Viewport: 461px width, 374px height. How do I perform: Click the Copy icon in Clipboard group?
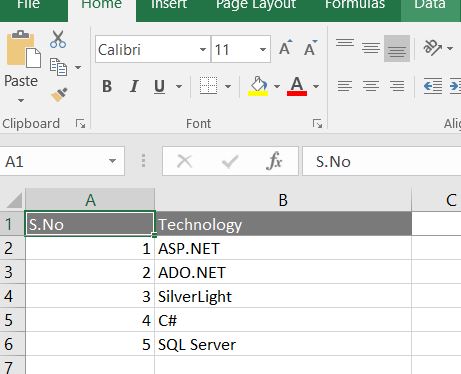pyautogui.click(x=58, y=67)
